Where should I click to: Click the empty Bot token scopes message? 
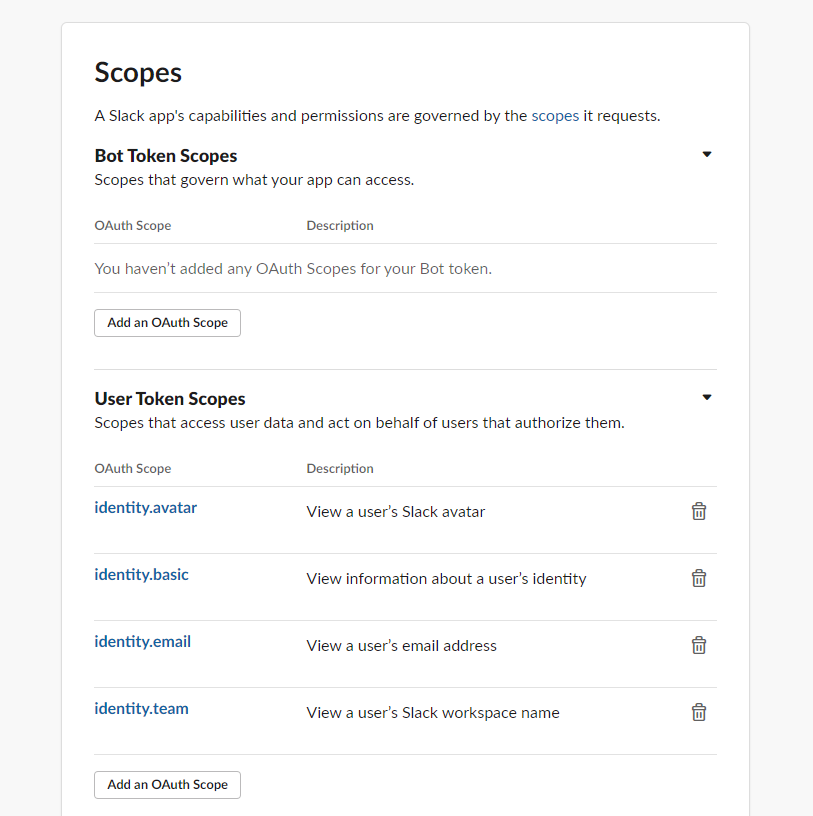293,269
